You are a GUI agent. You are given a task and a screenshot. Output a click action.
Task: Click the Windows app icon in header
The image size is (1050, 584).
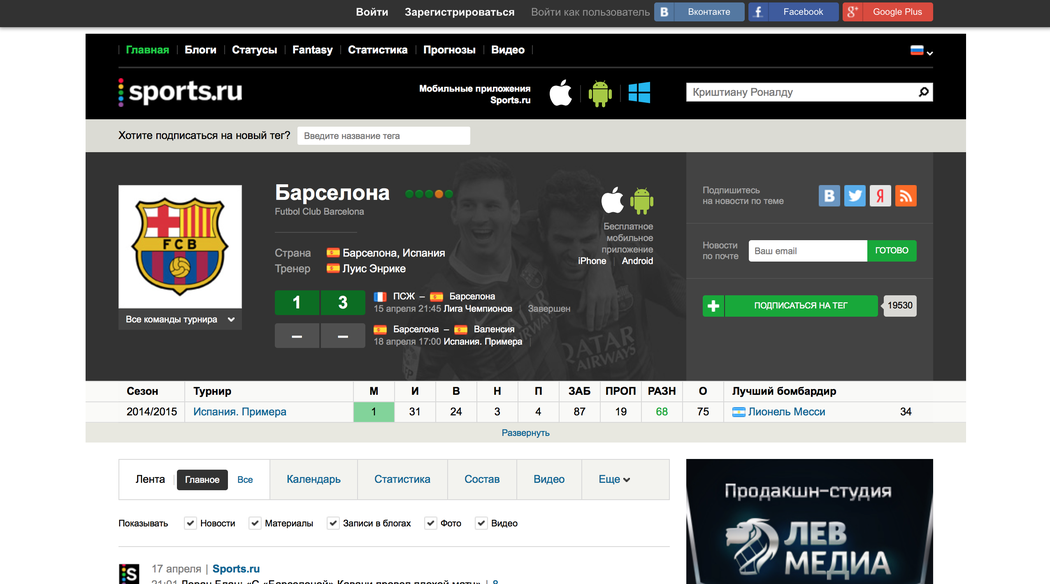[x=639, y=93]
